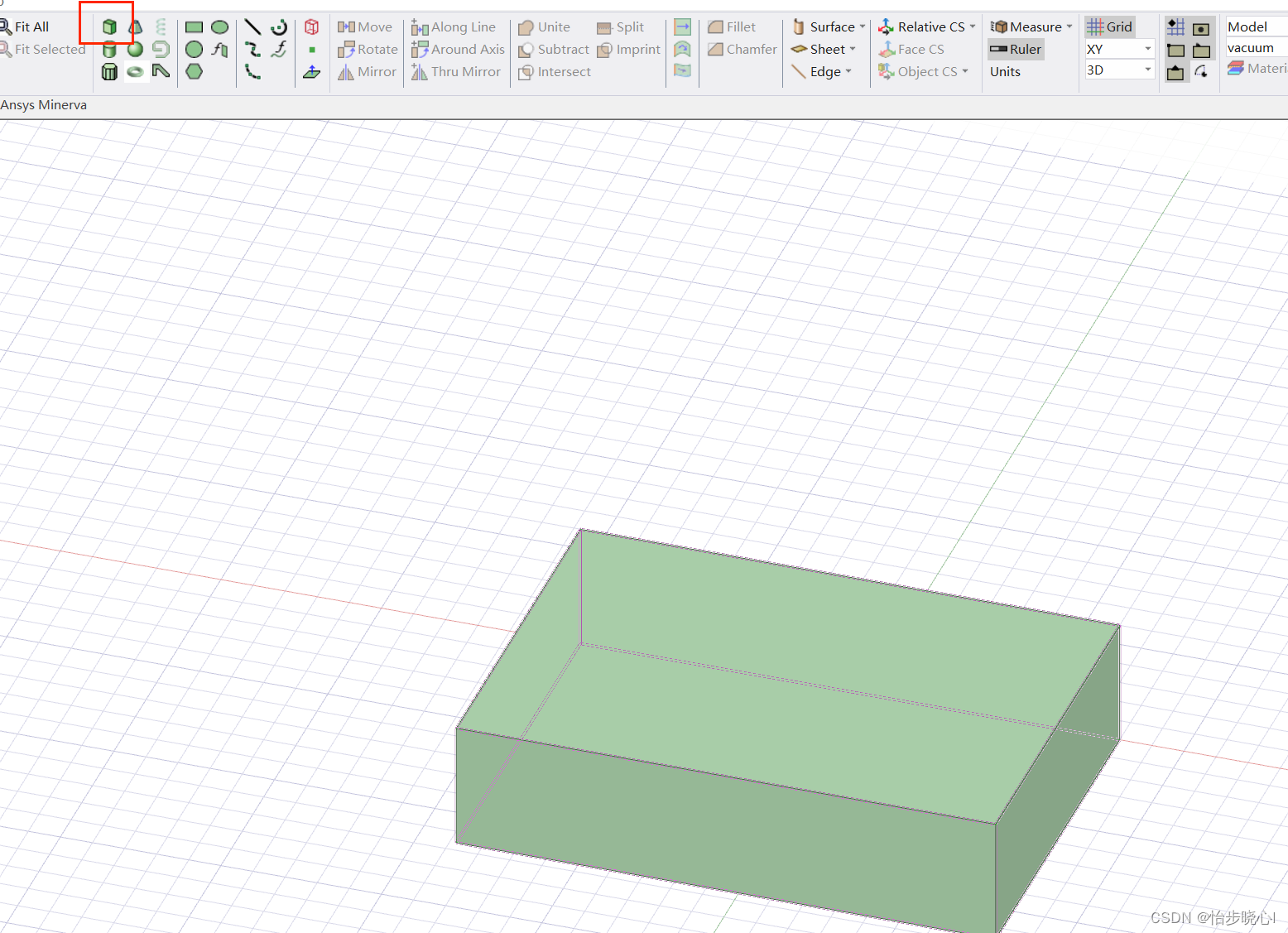Screen dimensions: 1288x933
Task: Open the Edge dropdown menu
Action: [x=822, y=72]
